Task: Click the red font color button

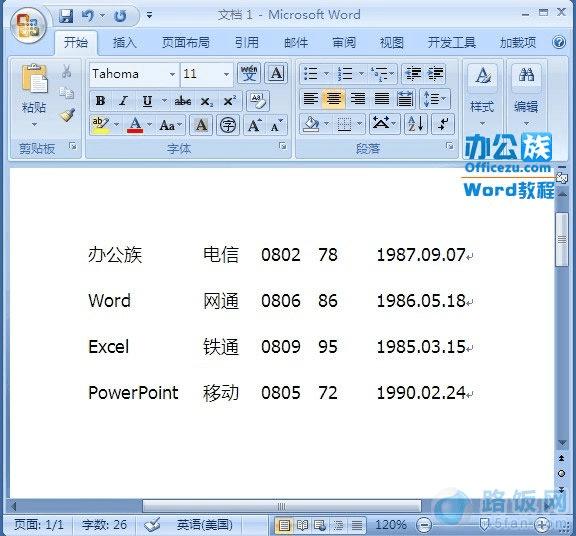Action: (x=135, y=125)
